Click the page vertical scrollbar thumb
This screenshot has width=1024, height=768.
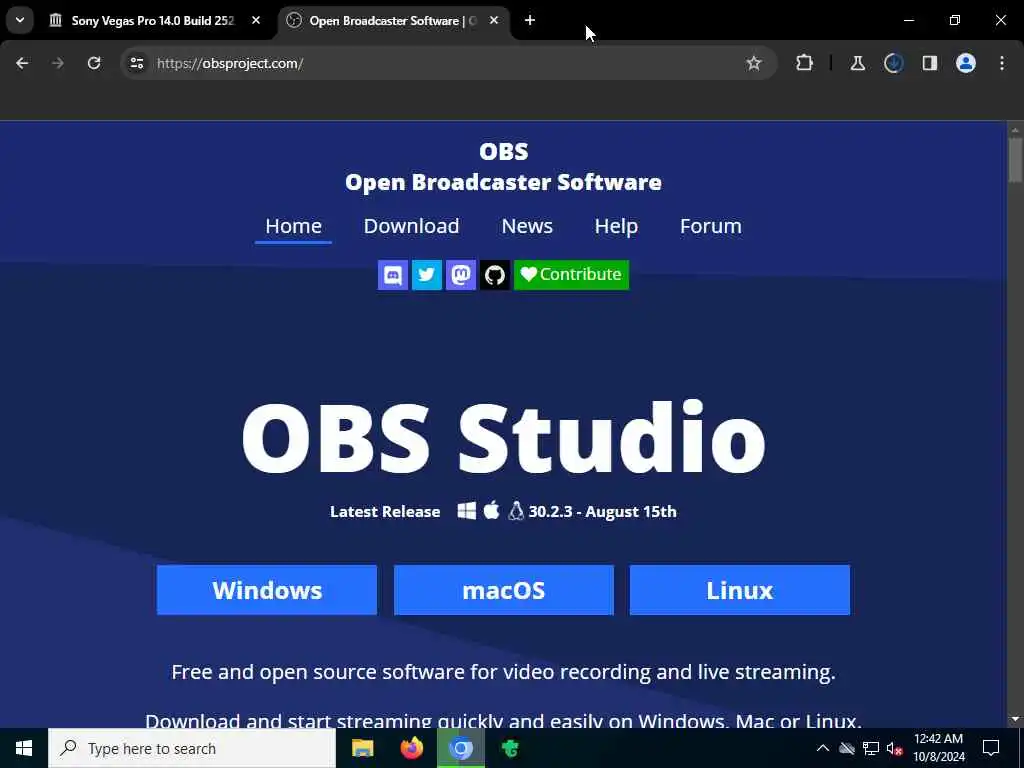1015,160
